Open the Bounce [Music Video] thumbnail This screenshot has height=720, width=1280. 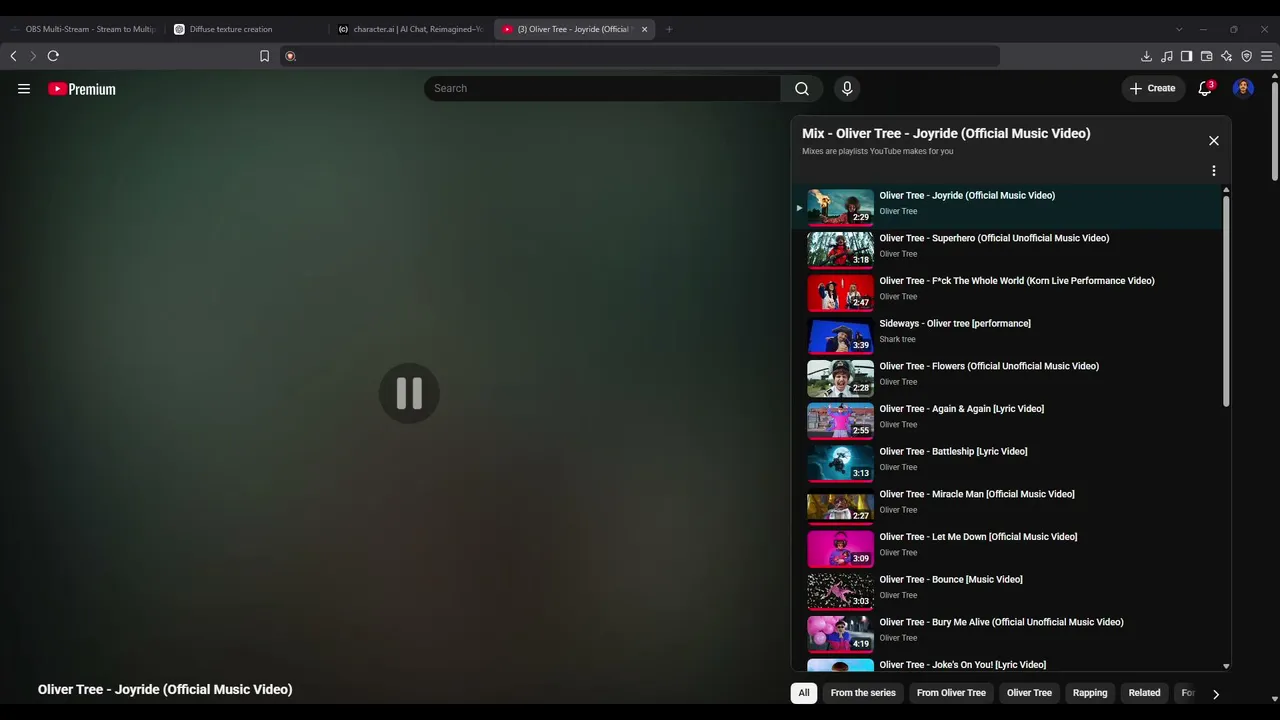840,591
